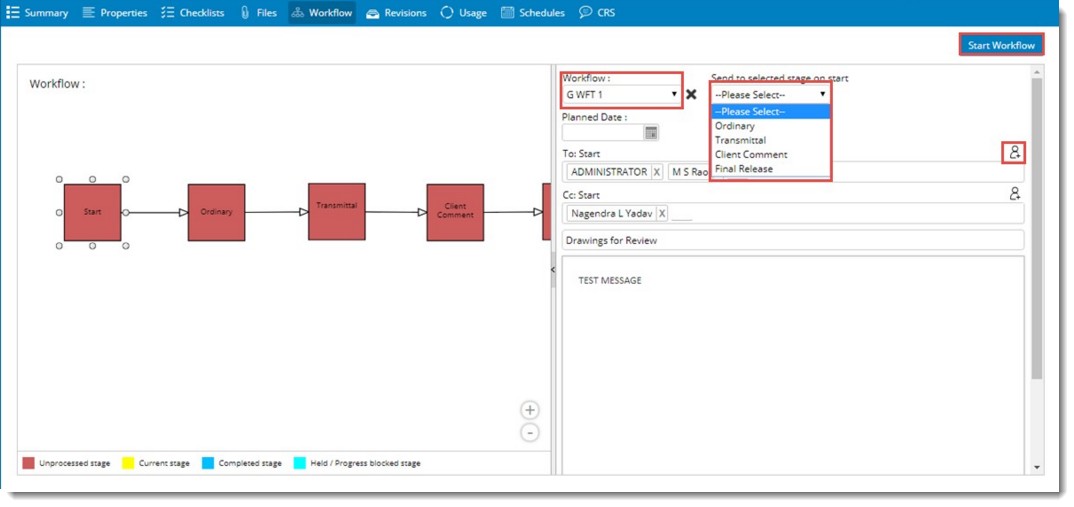The width and height of the screenshot is (1074, 507).
Task: Clear the selected workflow with X icon
Action: point(691,95)
